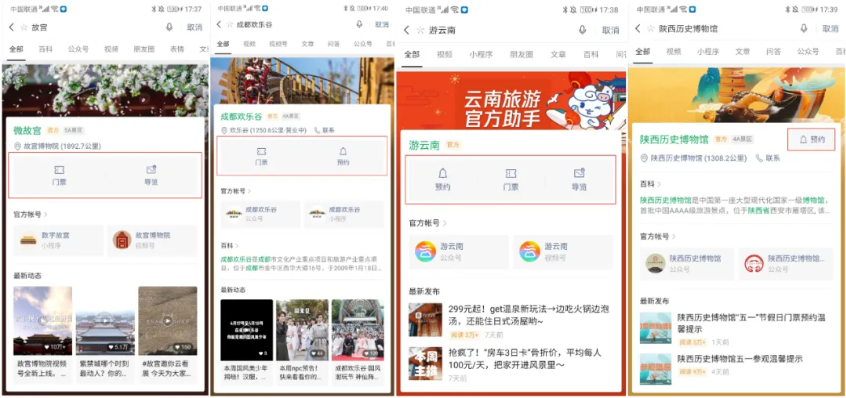Tap microphone icon in 游云南 search bar
This screenshot has height=398, width=846.
click(x=582, y=30)
